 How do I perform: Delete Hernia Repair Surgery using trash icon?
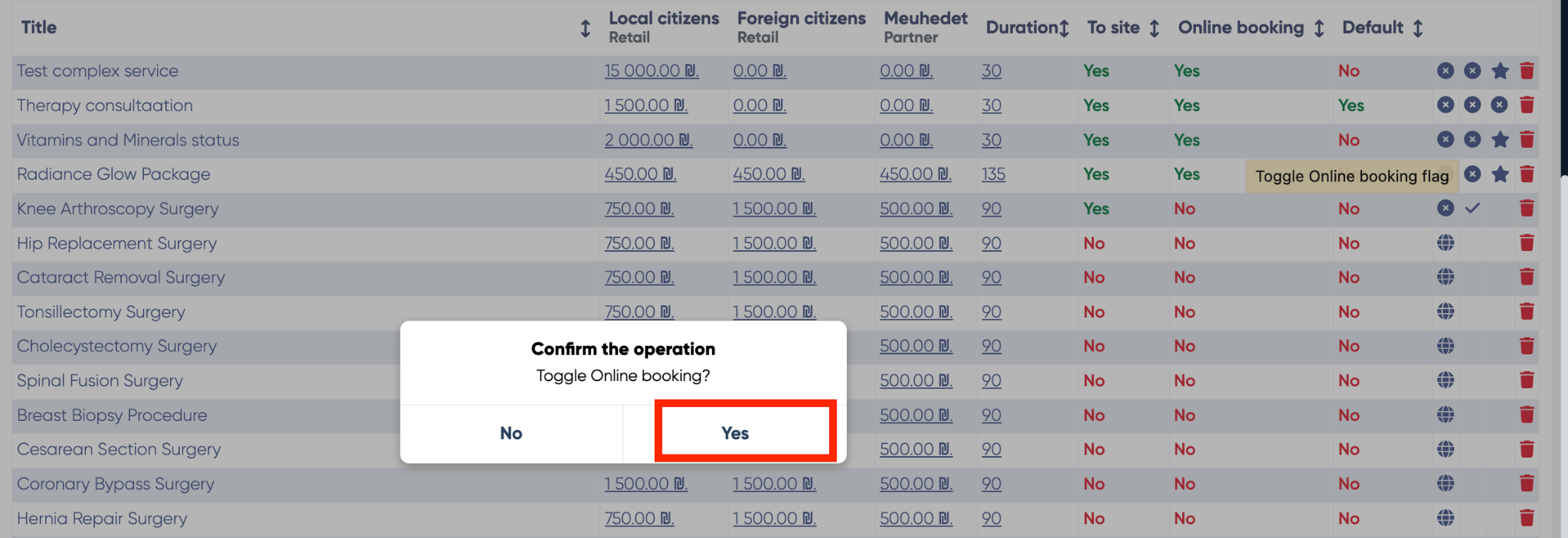1527,518
